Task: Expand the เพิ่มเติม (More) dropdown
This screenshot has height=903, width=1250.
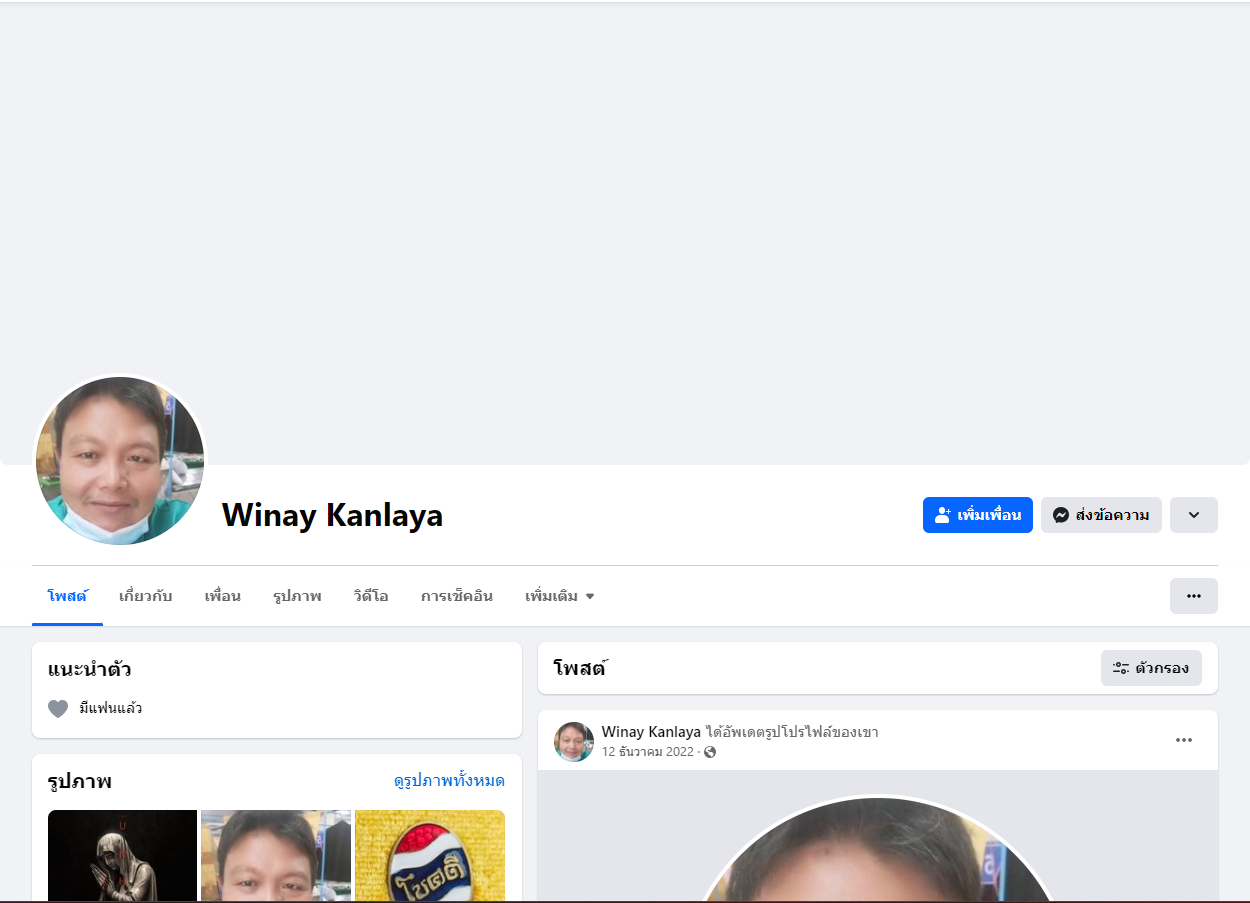Action: (x=560, y=596)
